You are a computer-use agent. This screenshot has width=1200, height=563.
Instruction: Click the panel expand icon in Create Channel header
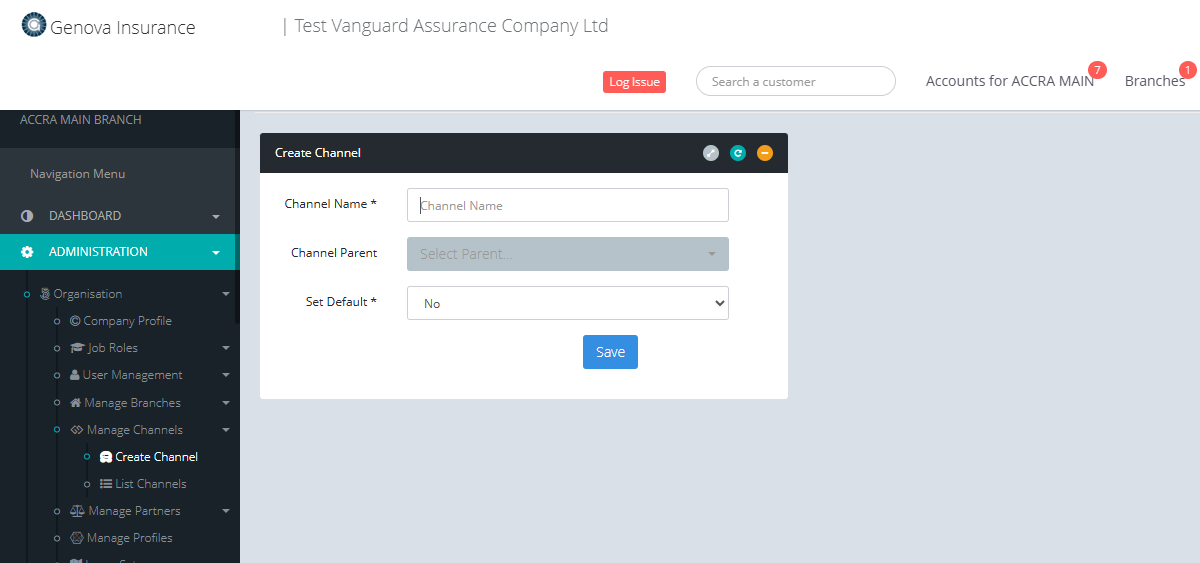[x=711, y=153]
